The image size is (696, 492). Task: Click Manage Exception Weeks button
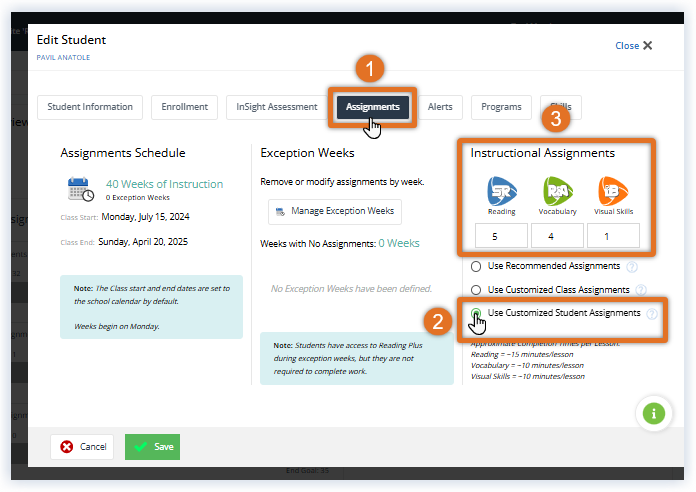point(335,212)
